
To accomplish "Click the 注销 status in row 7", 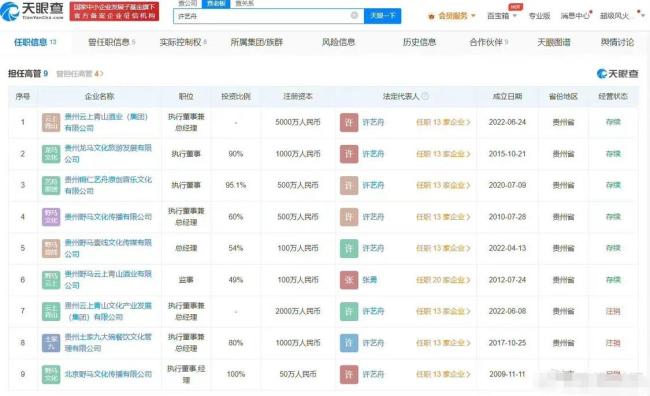I will (x=613, y=311).
